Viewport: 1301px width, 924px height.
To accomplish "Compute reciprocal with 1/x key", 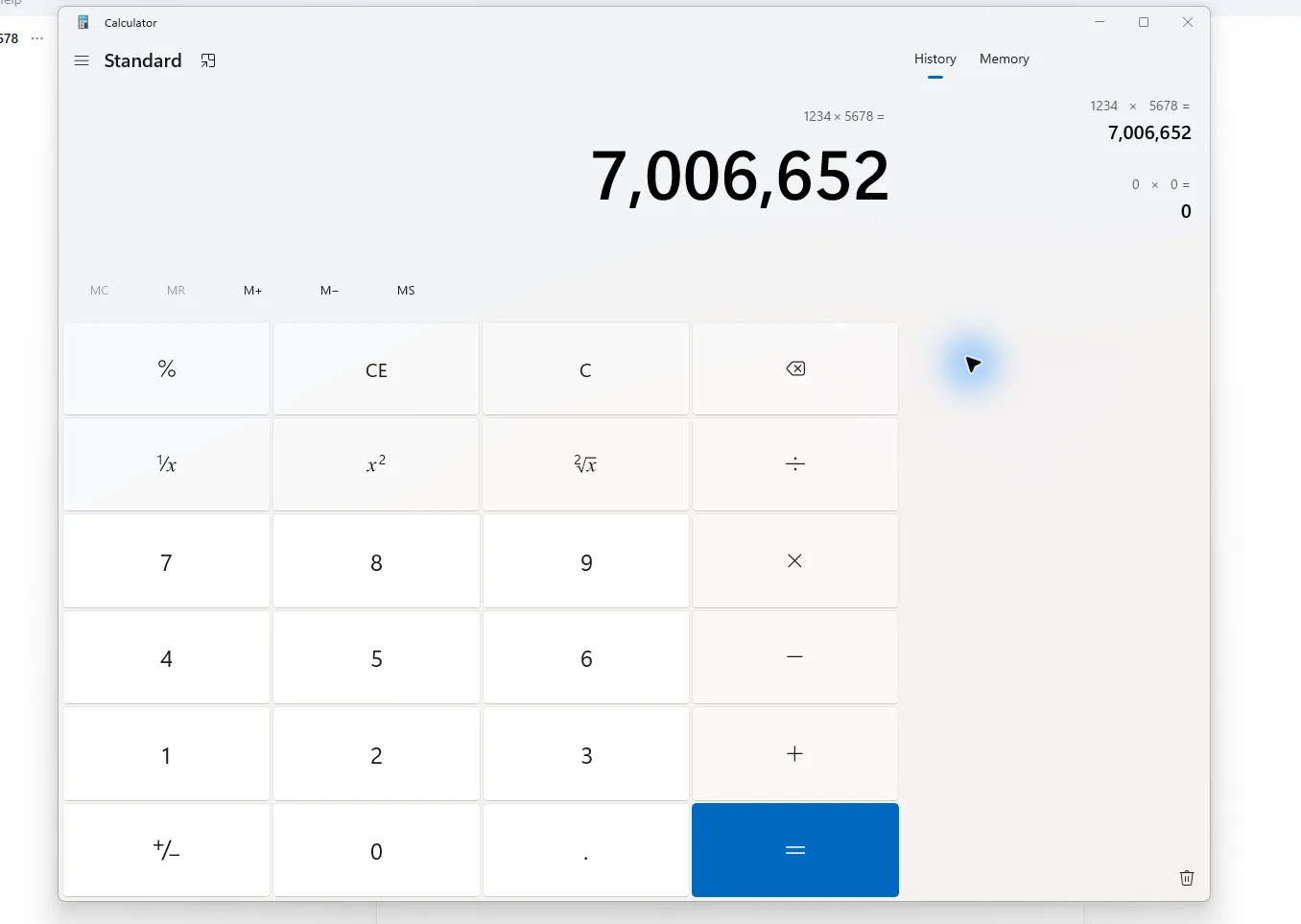I will click(167, 464).
